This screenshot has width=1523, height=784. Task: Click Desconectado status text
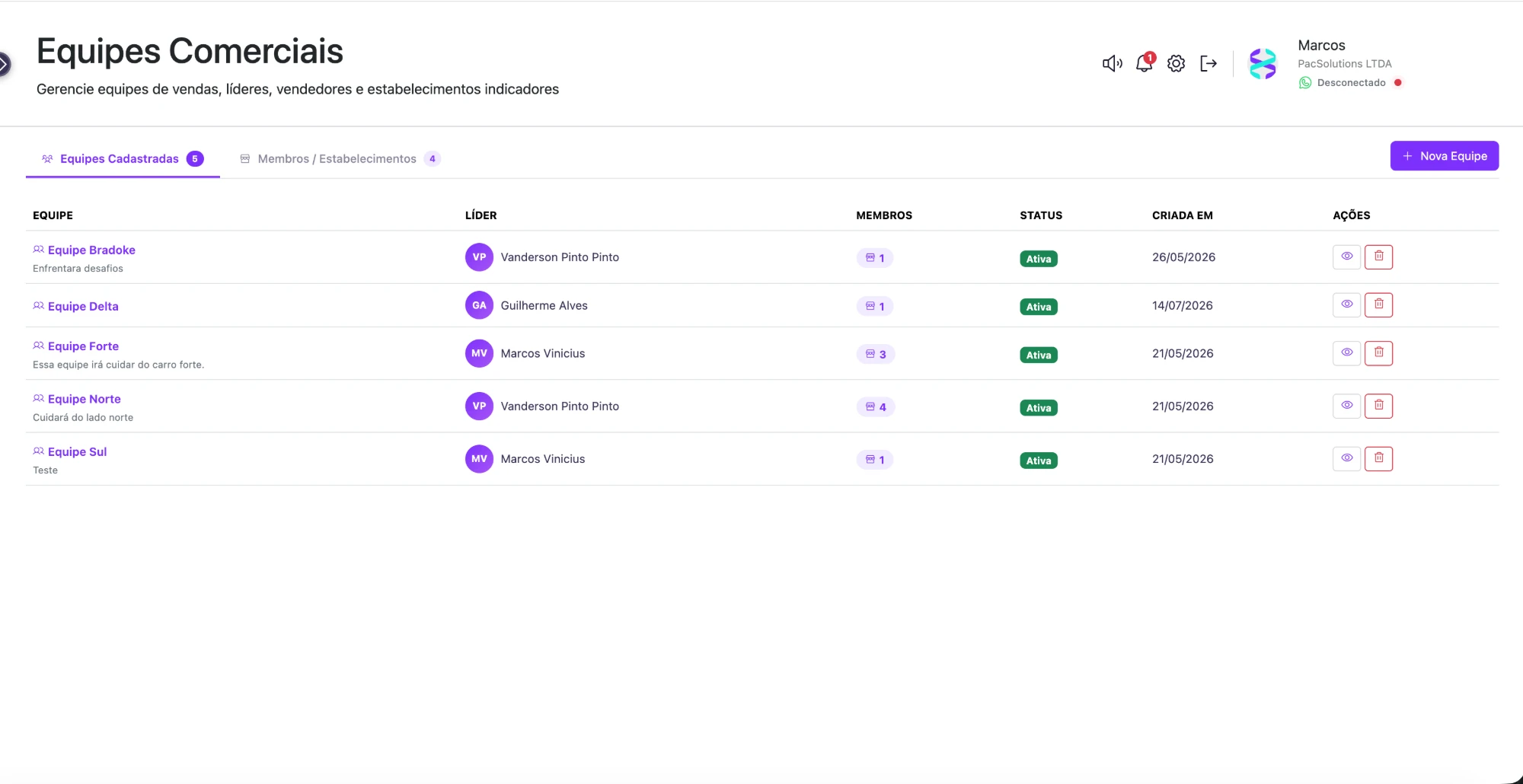point(1352,82)
